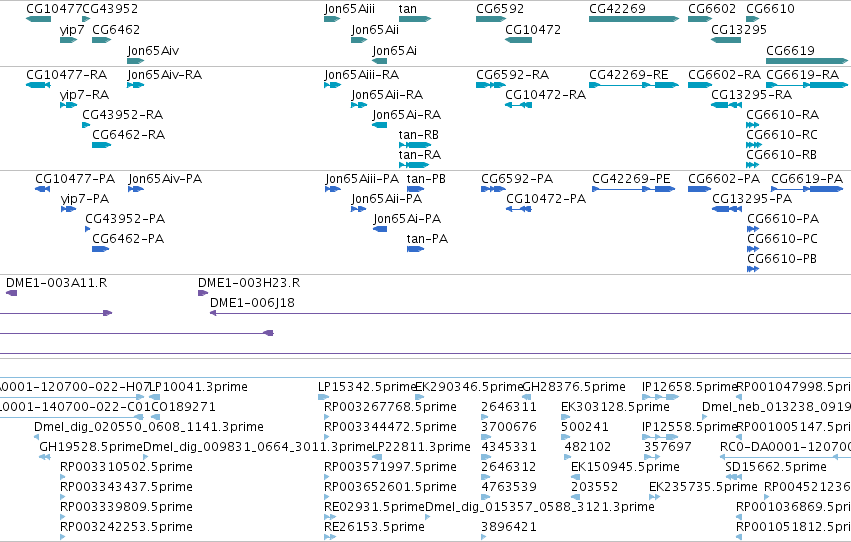Screen dimensions: 851x542
Task: Click the GH28376.5prime EST label
Action: (574, 387)
